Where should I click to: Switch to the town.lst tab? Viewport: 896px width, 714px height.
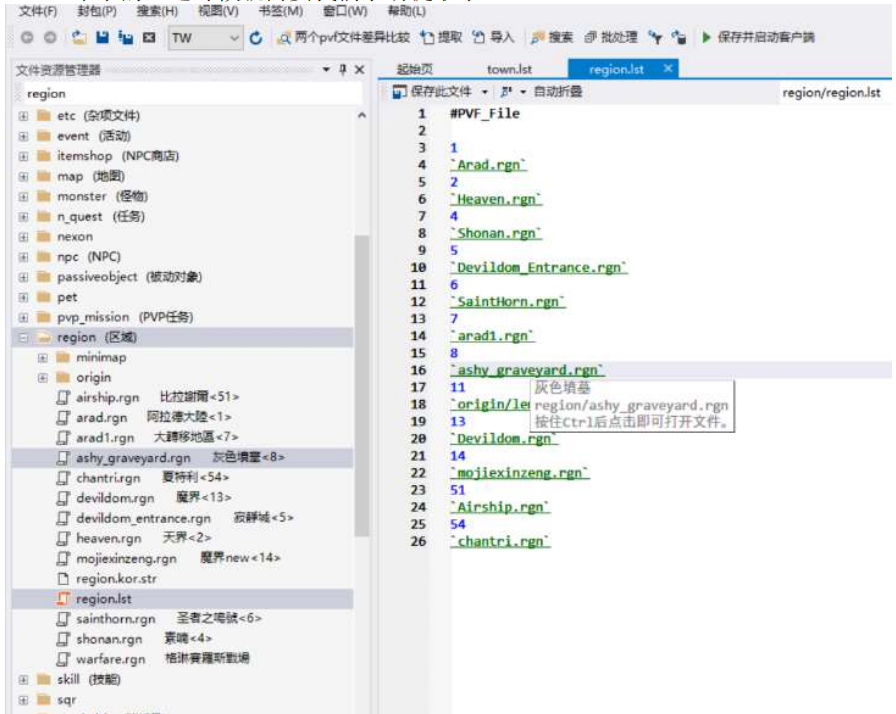tap(509, 69)
